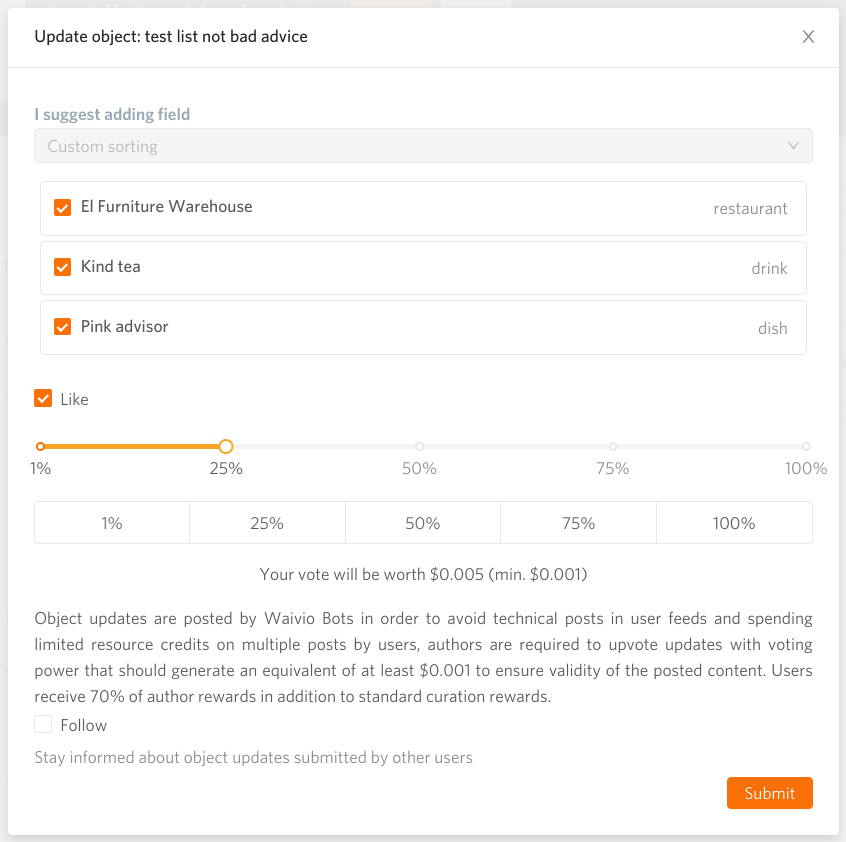Screen dimensions: 846x842
Task: Set slider to the 50% mark
Action: point(419,447)
